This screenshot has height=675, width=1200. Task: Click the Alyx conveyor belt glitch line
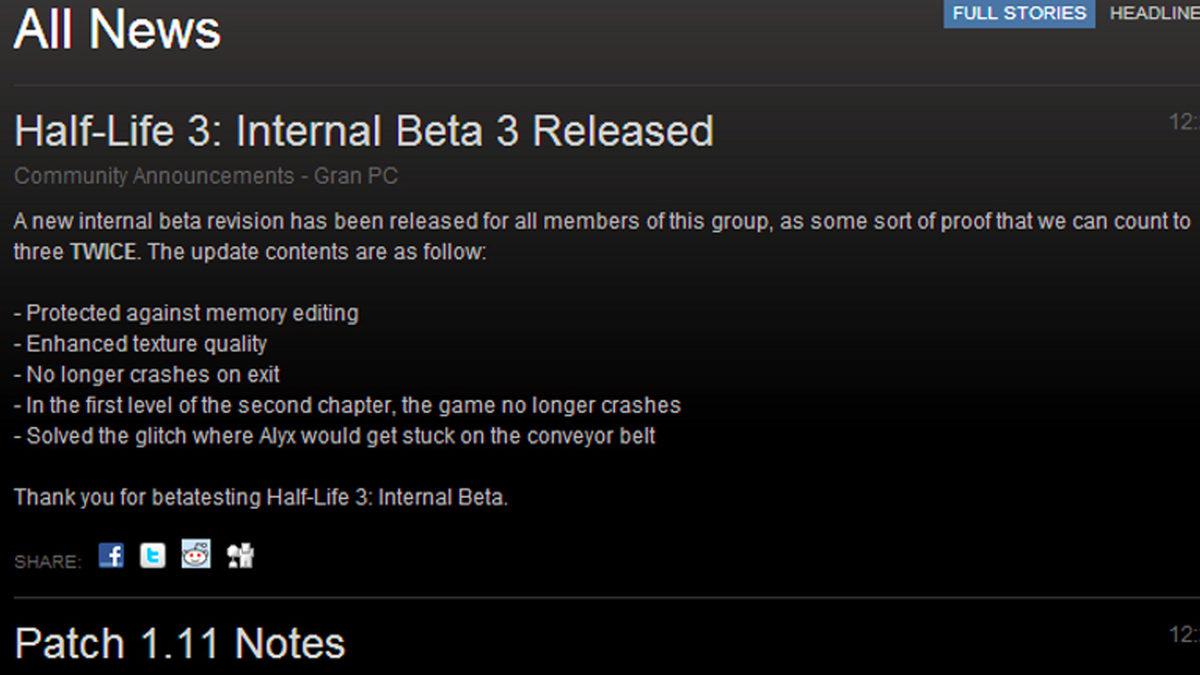(333, 436)
